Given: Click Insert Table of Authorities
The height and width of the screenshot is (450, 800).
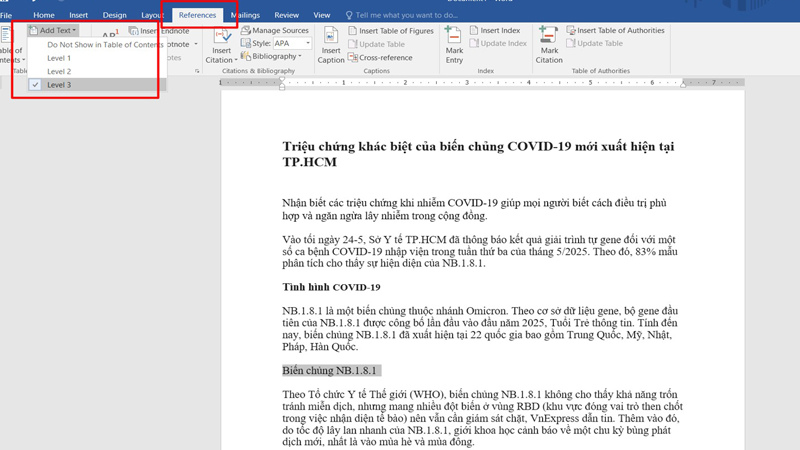Looking at the screenshot, I should click(x=615, y=31).
